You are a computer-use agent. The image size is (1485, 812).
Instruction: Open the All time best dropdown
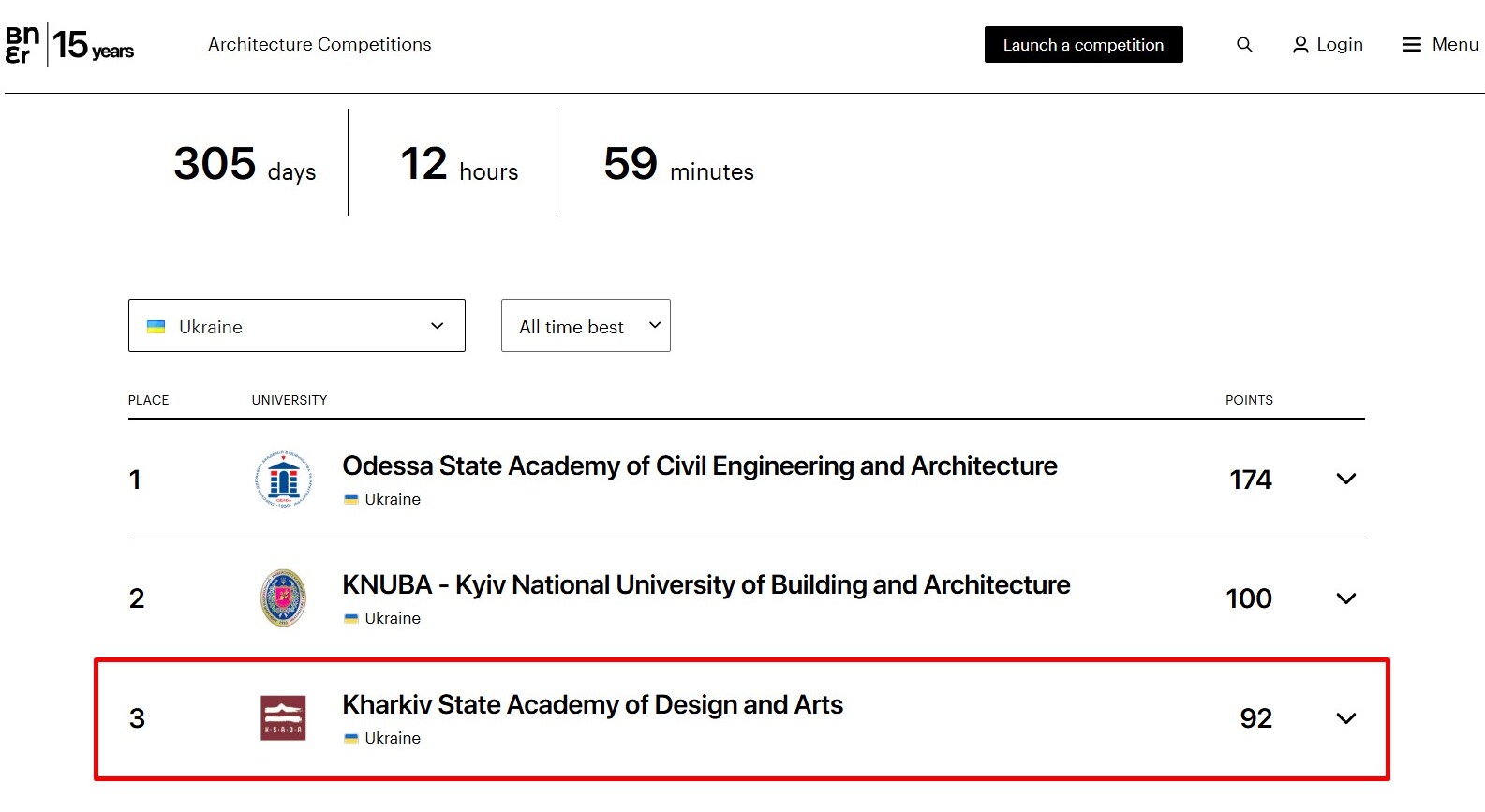[x=586, y=326]
